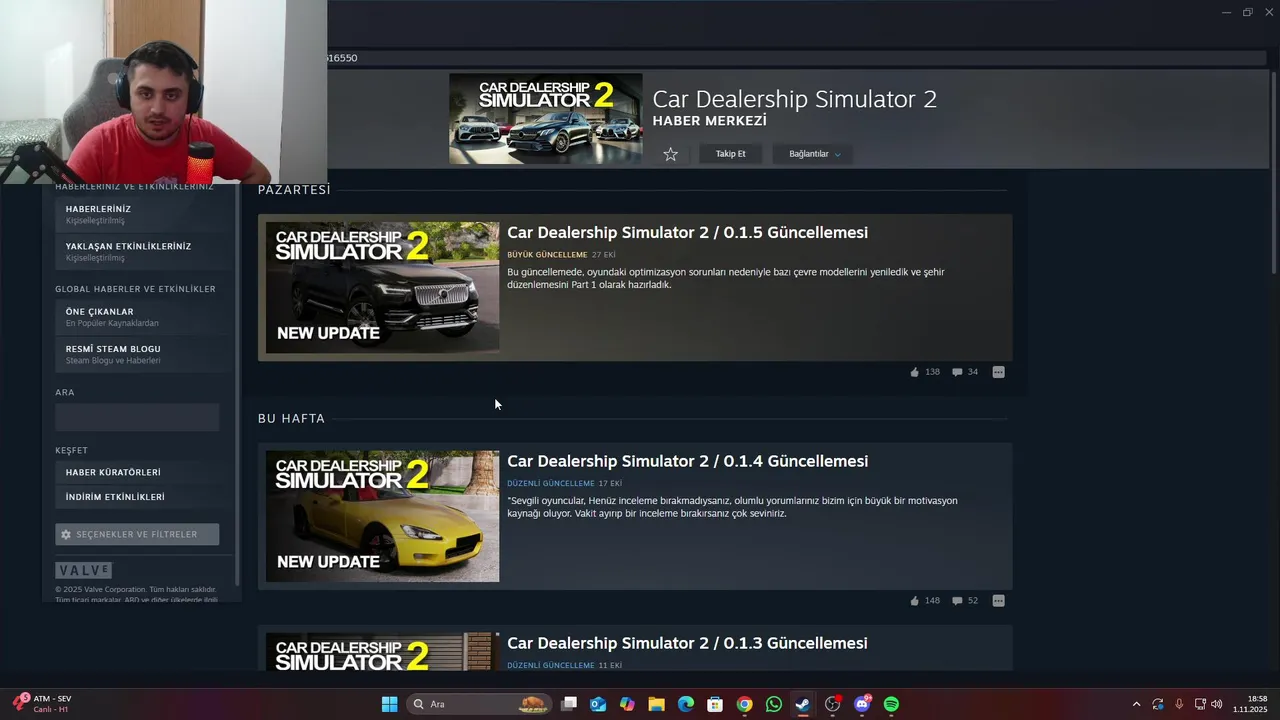Open Car Dealership Simulator 2 / 0.1.5 Güncellemesi title
Screen dimensions: 1280x720
[687, 232]
